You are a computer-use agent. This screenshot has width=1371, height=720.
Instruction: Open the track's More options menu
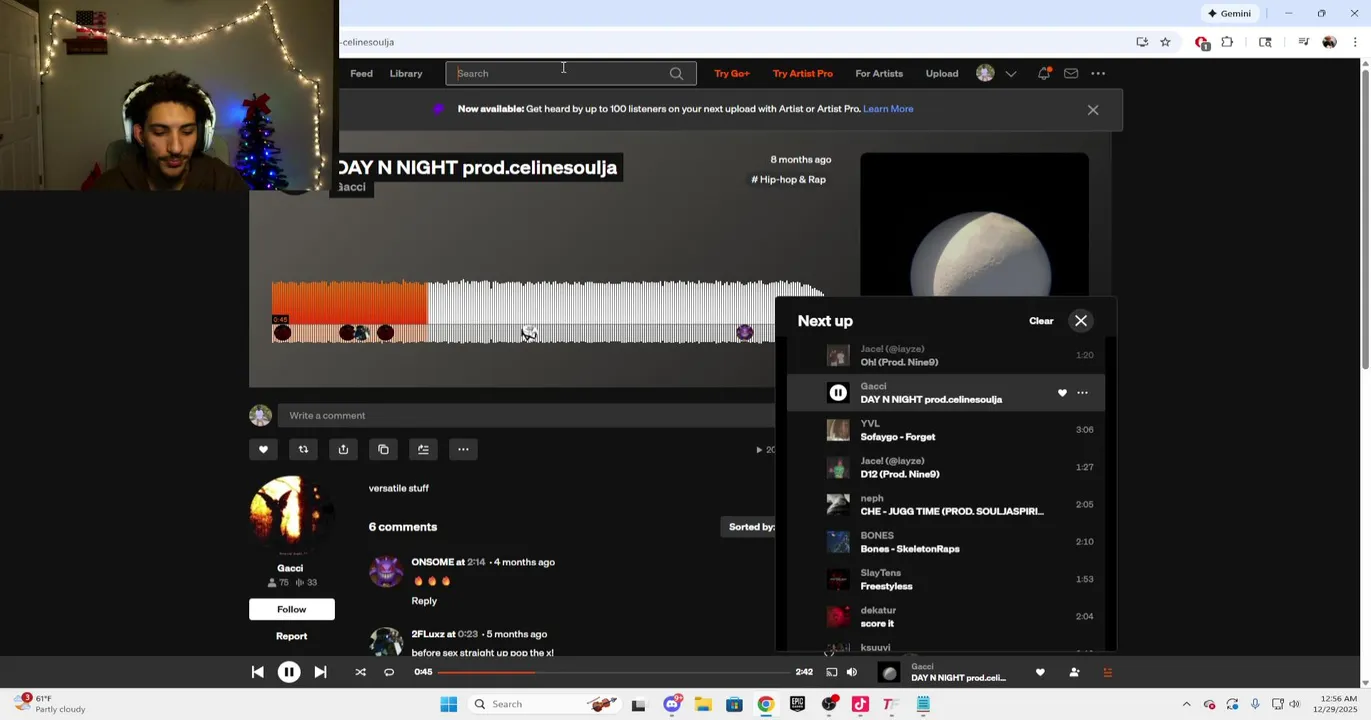click(463, 449)
